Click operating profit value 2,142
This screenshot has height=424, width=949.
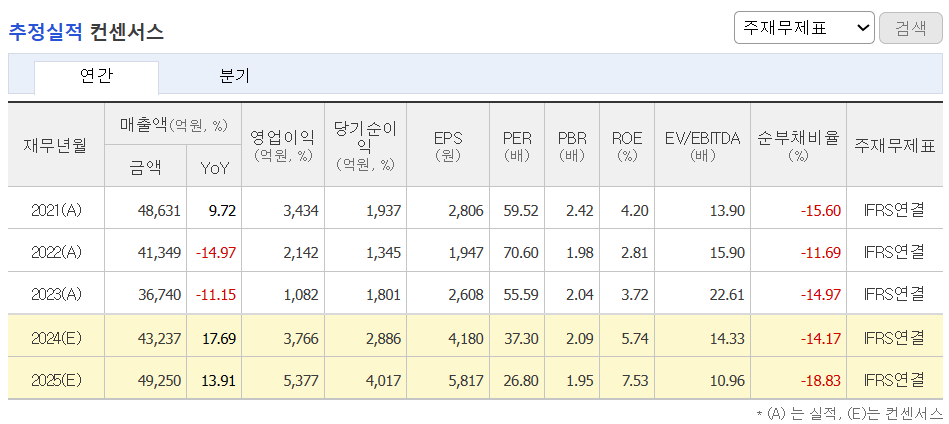coord(301,252)
